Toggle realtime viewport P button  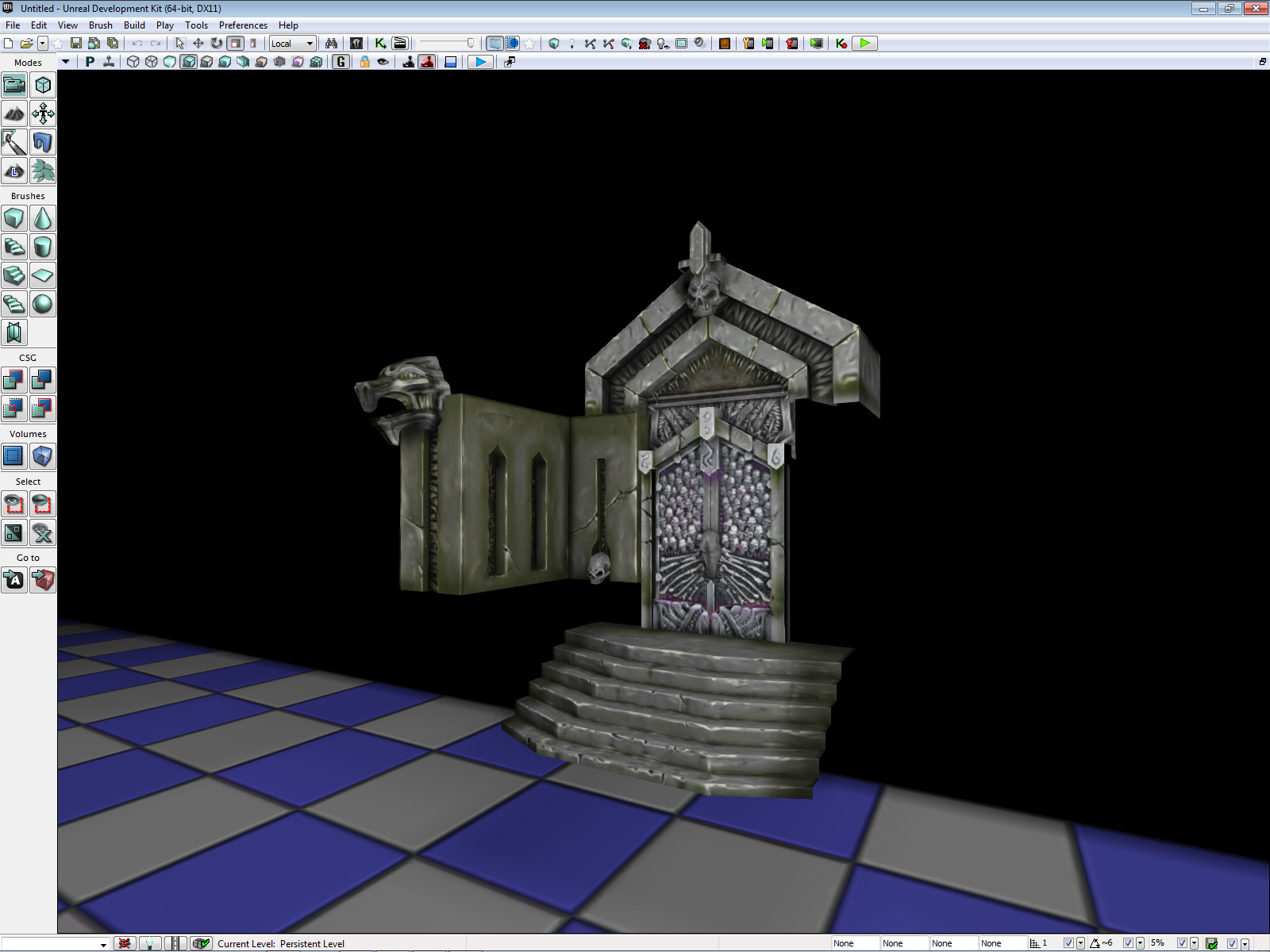point(90,62)
